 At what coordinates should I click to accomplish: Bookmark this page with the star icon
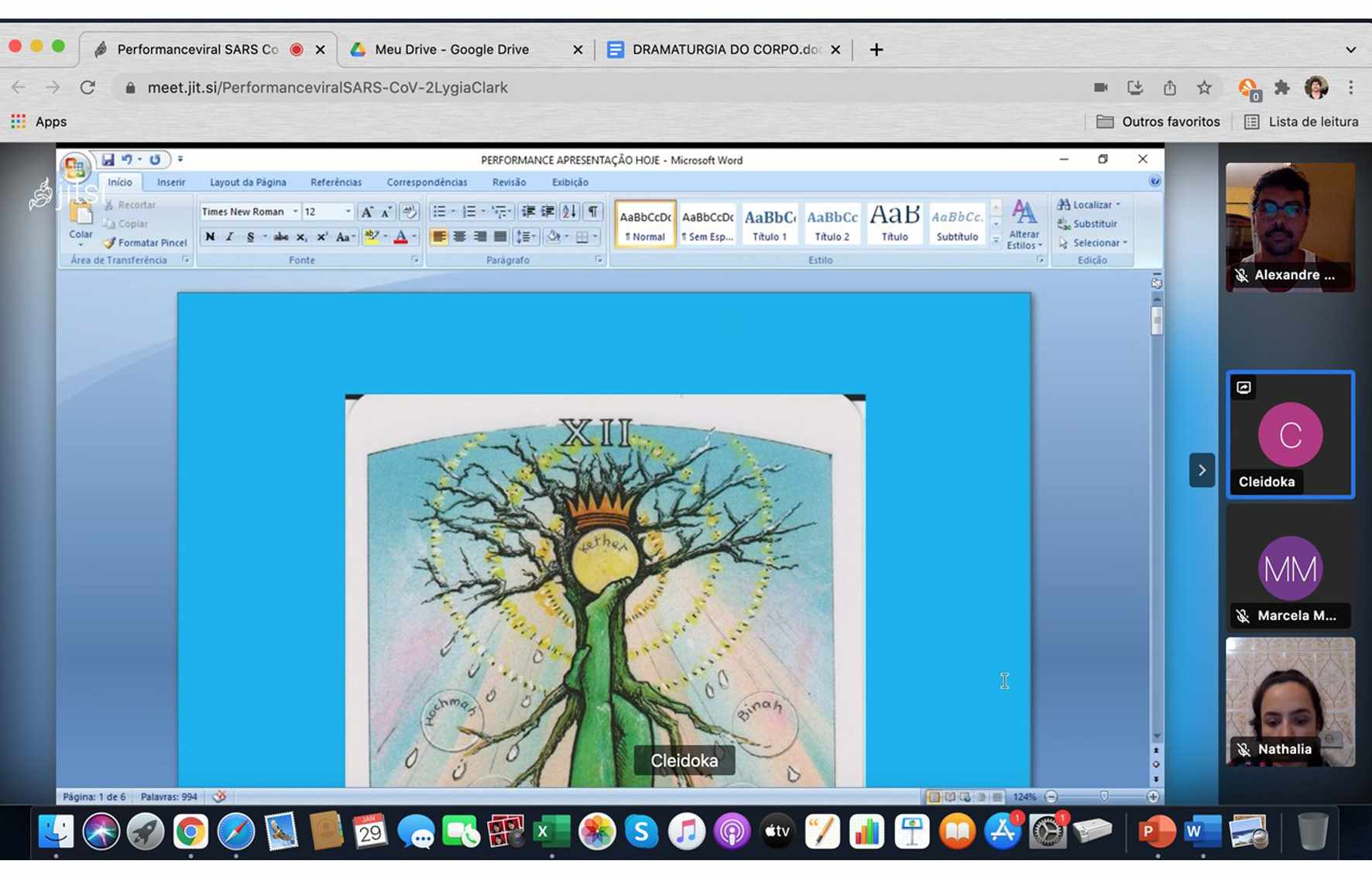click(x=1204, y=87)
